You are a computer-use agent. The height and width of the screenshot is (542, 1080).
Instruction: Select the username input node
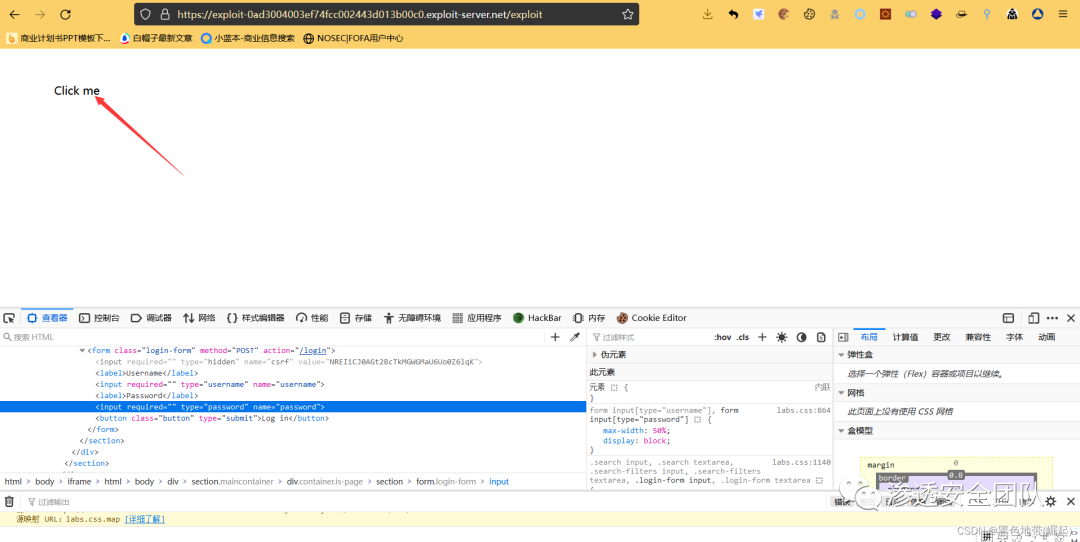(210, 384)
